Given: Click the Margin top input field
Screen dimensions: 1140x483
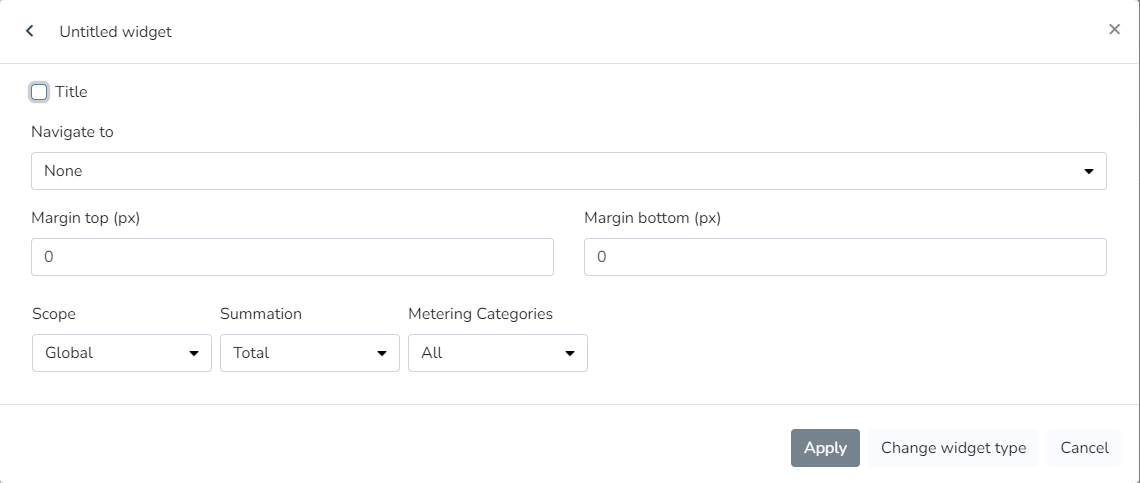Looking at the screenshot, I should pos(292,257).
